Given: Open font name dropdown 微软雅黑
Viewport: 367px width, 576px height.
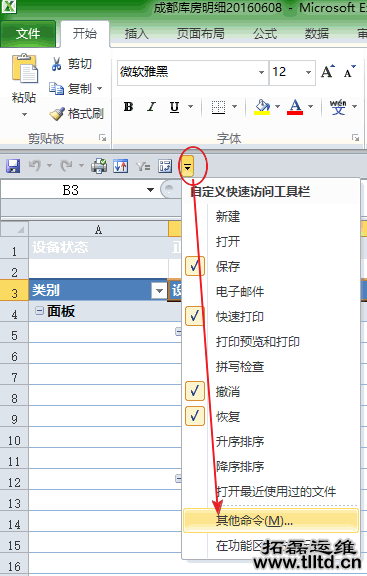Looking at the screenshot, I should (x=261, y=72).
